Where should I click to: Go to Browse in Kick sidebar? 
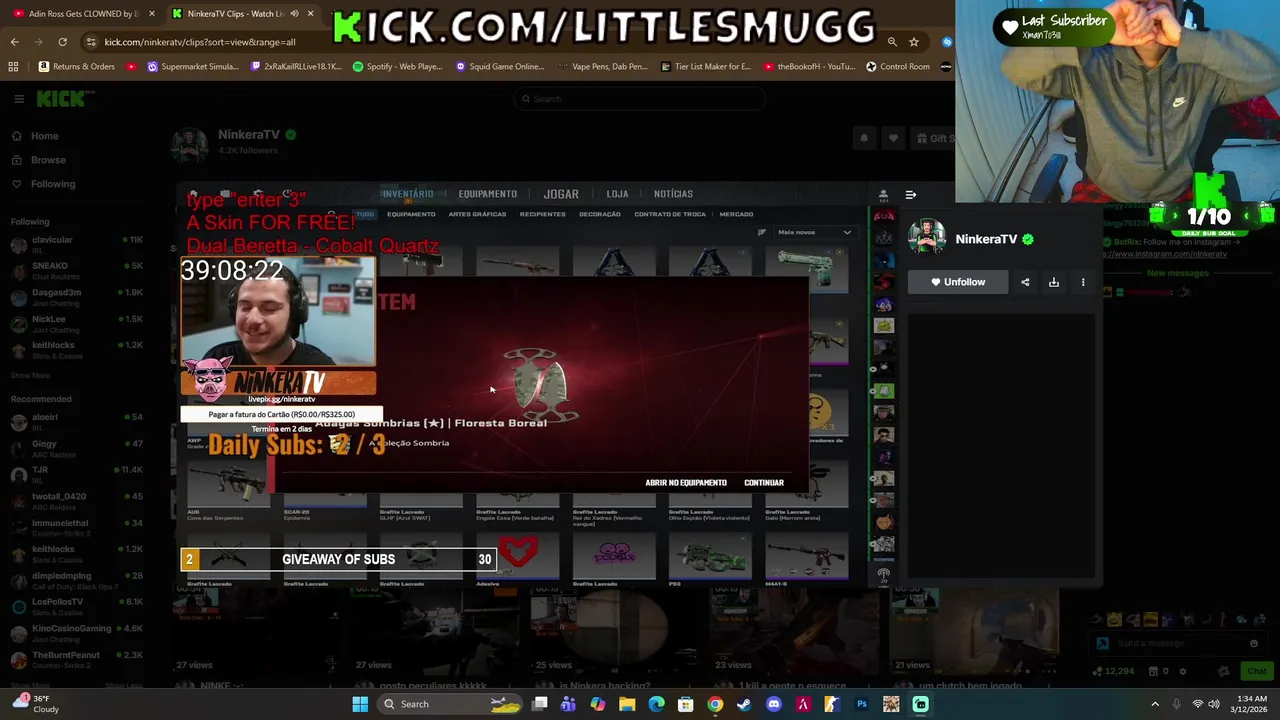tap(38, 160)
